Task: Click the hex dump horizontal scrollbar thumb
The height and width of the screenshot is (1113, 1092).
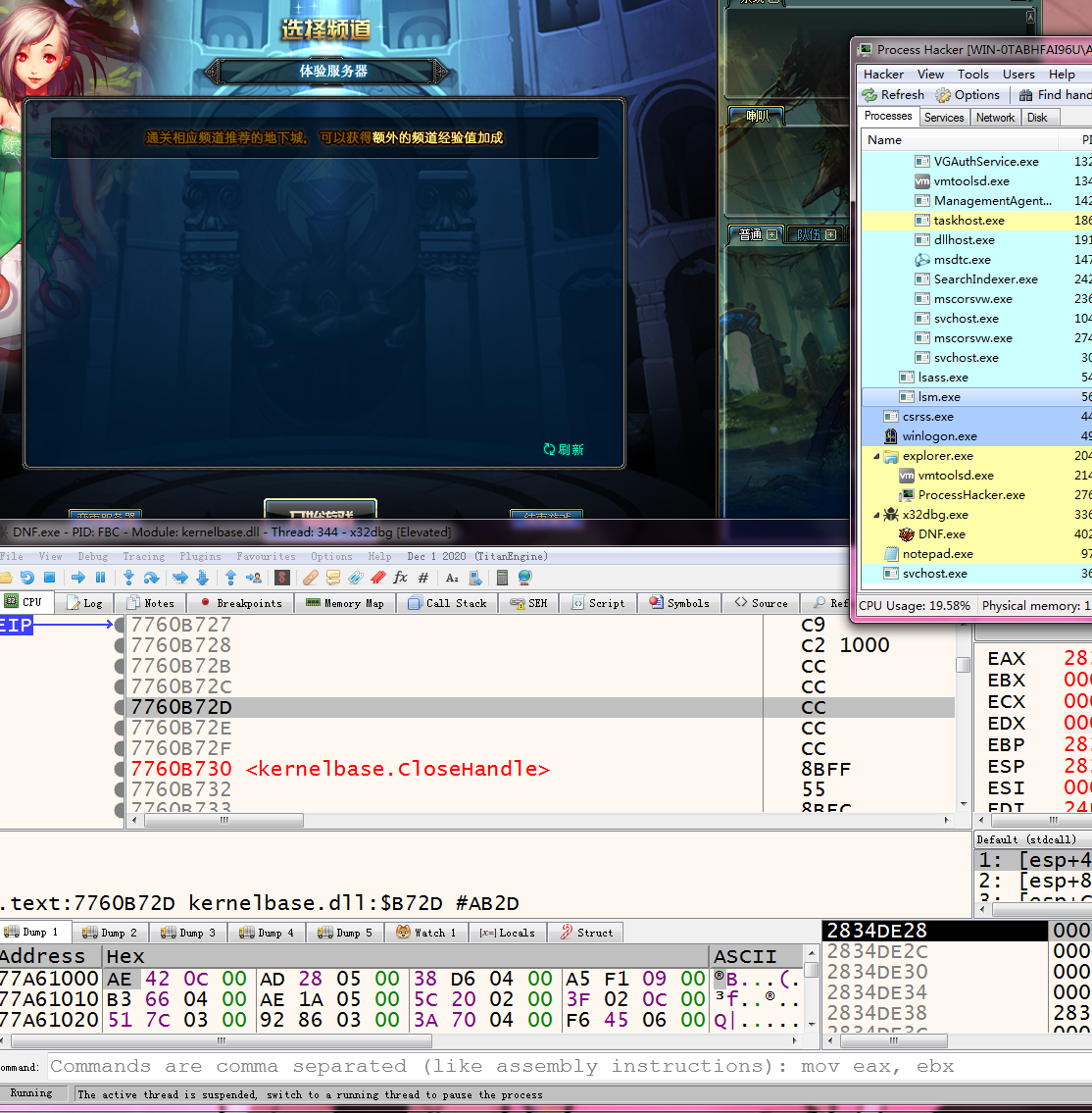Action: (x=222, y=1040)
